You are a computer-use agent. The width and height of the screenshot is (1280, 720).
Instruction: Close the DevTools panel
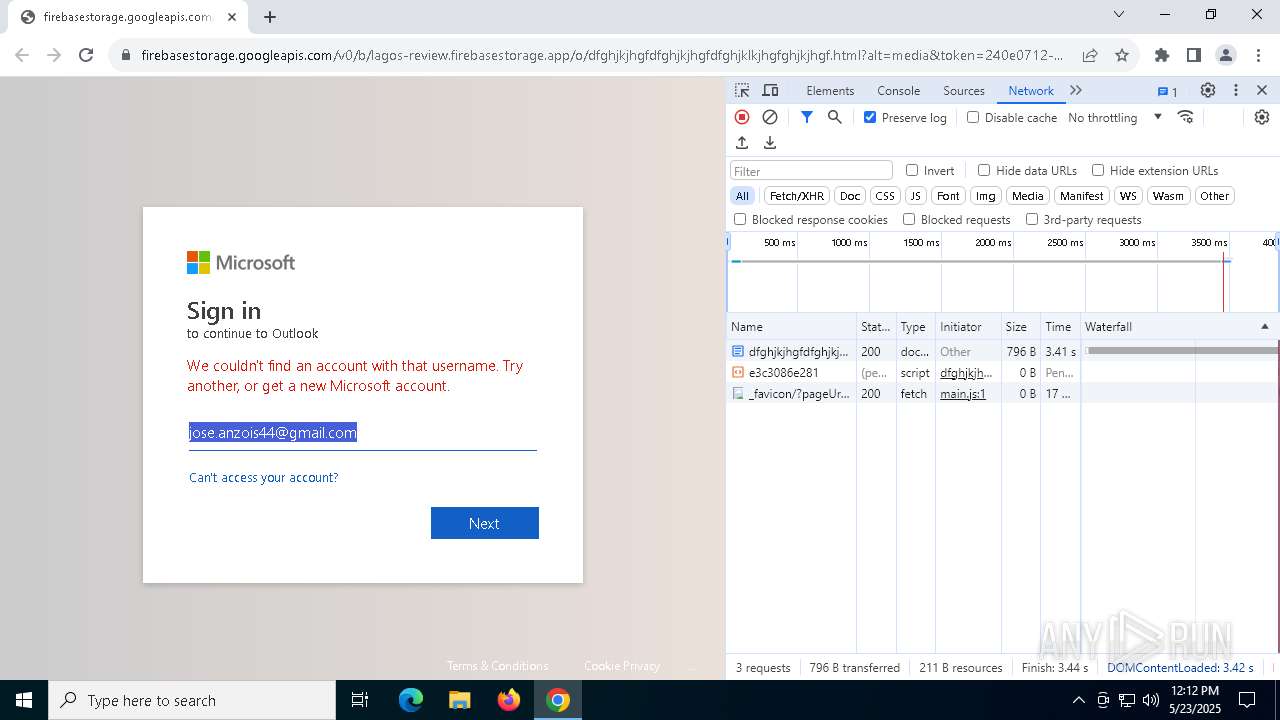(1262, 90)
